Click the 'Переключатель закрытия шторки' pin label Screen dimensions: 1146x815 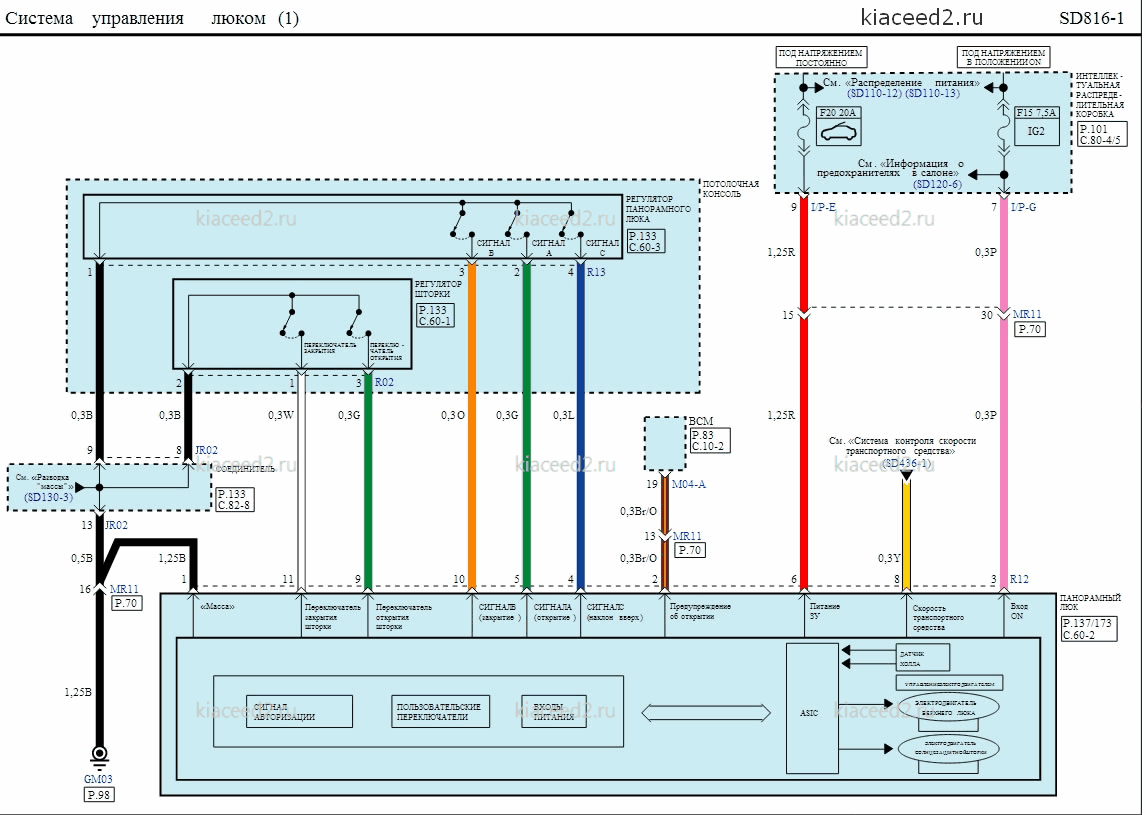click(x=333, y=616)
